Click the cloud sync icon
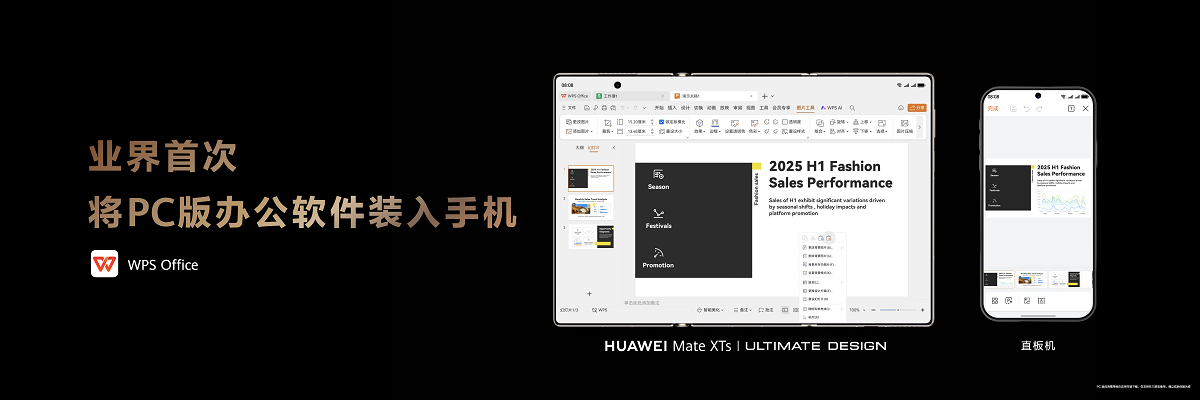 (900, 107)
